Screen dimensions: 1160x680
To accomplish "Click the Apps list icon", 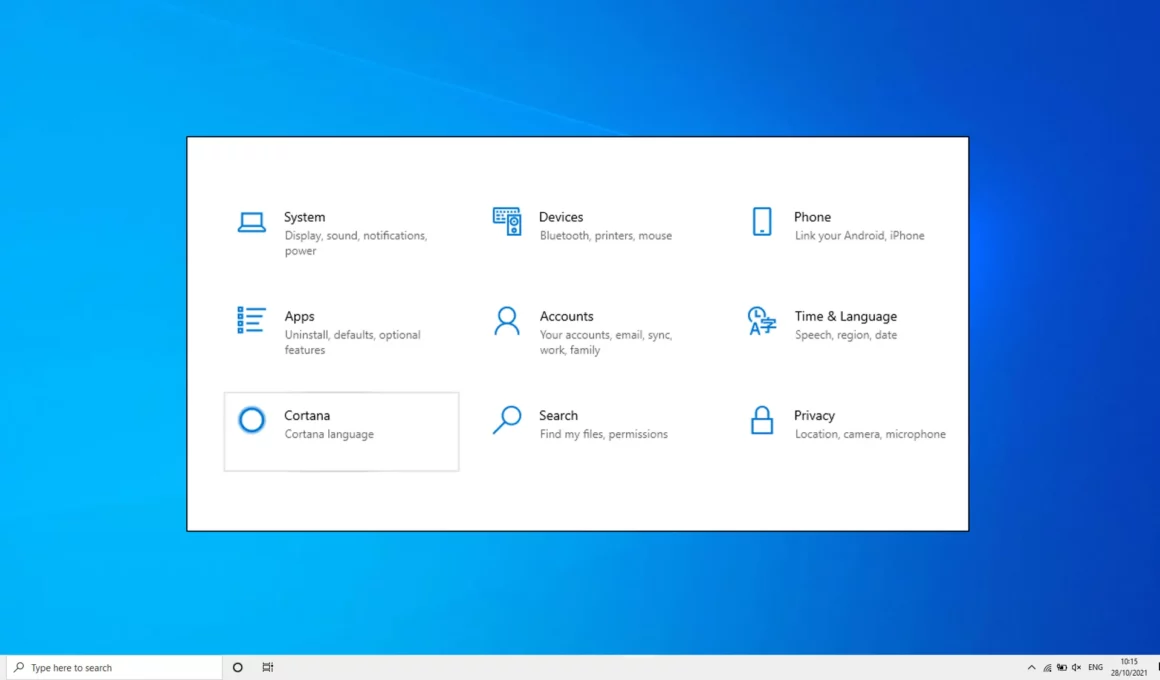I will pos(252,320).
